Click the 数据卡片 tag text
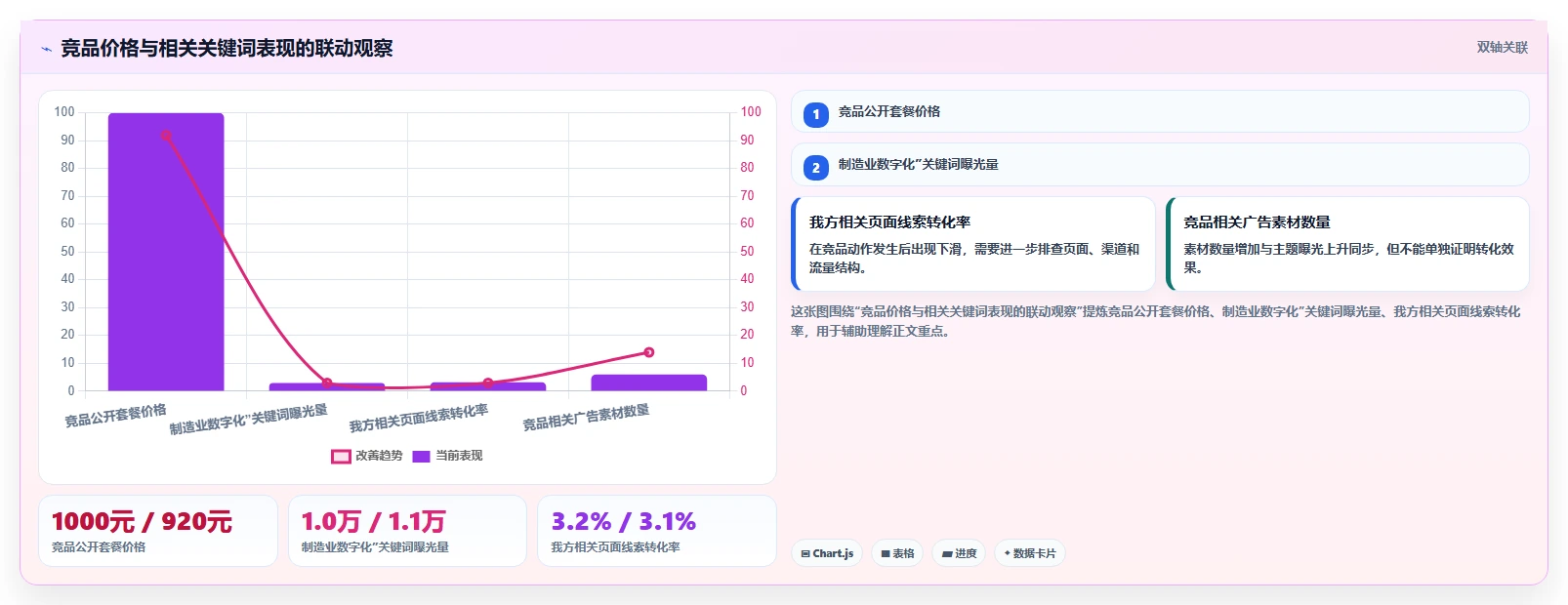The width and height of the screenshot is (1568, 605). coord(1035,553)
